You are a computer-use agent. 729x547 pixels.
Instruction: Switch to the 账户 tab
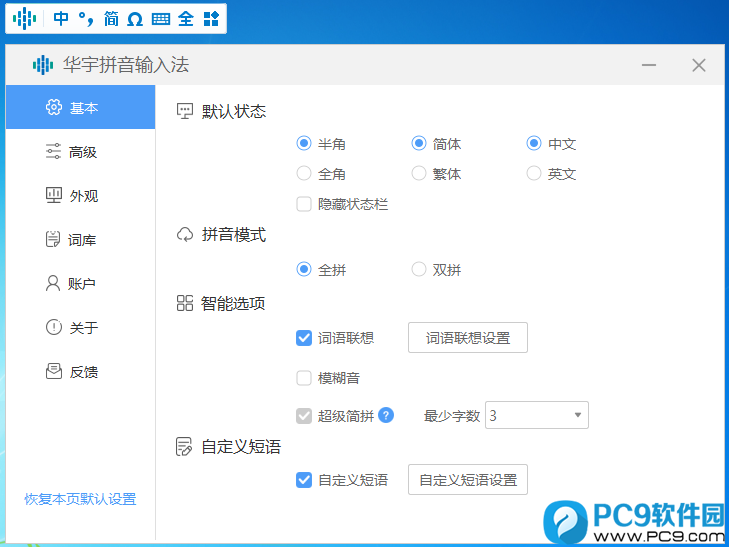80,283
